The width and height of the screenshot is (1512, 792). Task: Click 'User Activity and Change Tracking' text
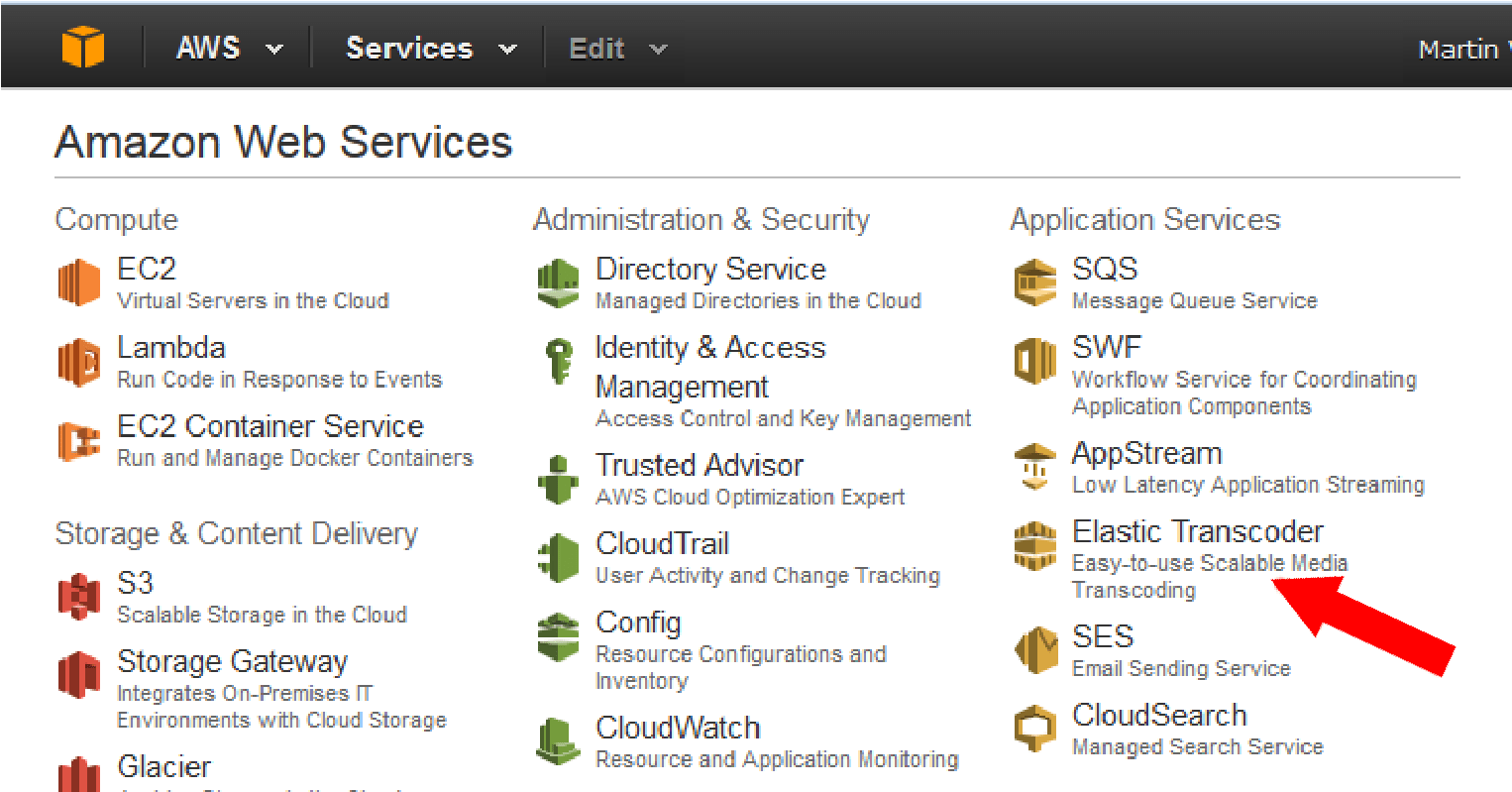coord(768,575)
